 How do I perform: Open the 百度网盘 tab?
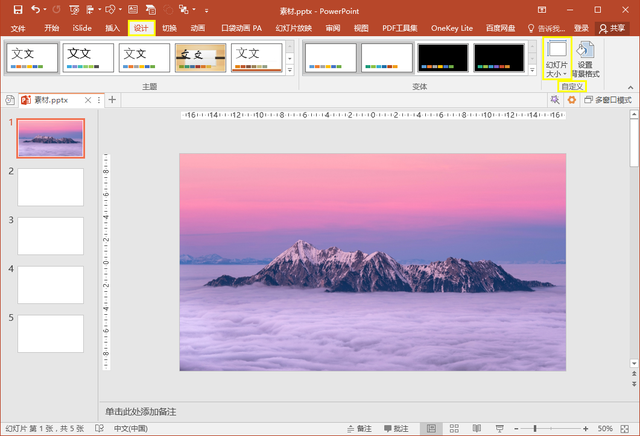(500, 28)
